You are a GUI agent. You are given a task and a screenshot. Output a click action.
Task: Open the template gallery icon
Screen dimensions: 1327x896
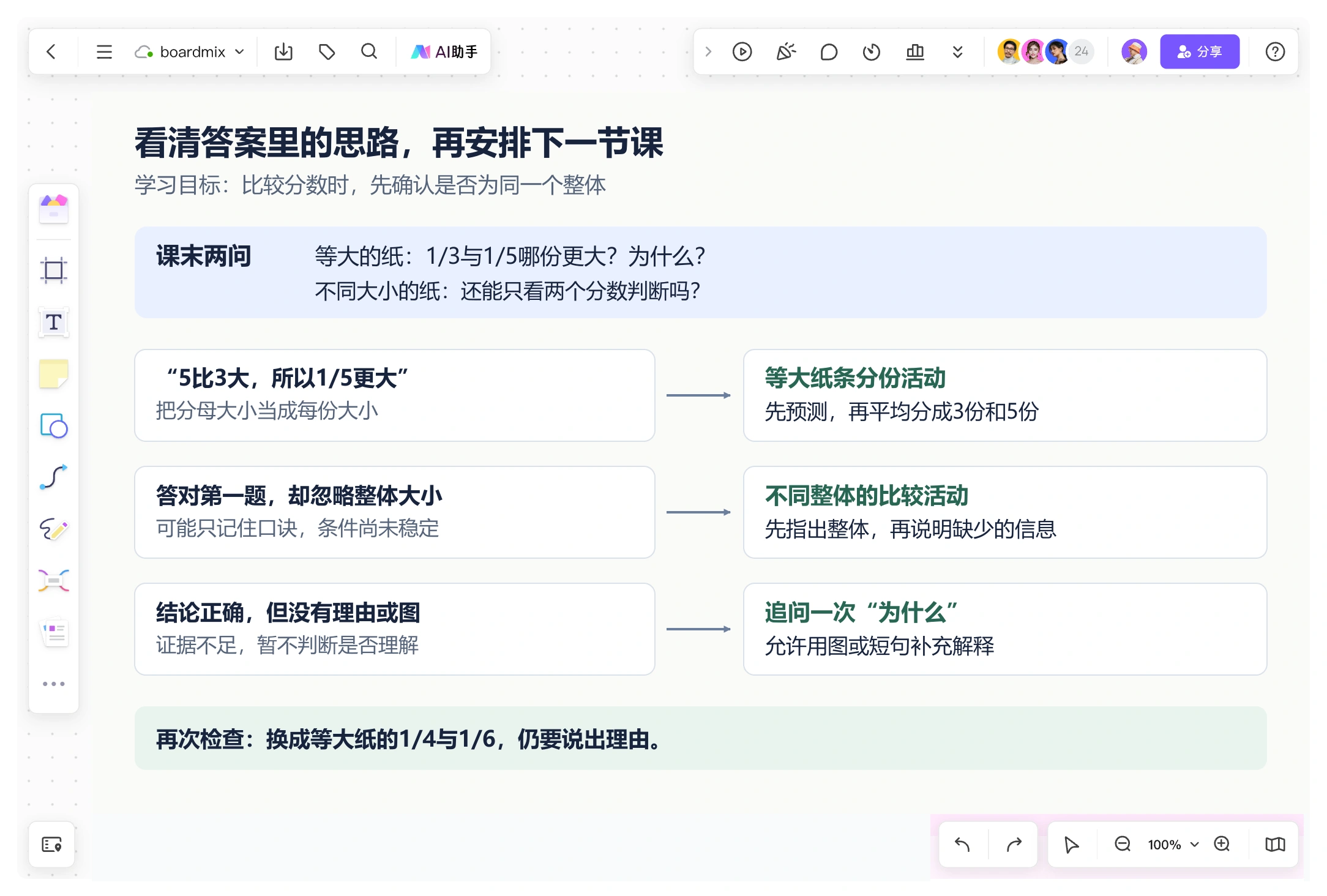54,209
